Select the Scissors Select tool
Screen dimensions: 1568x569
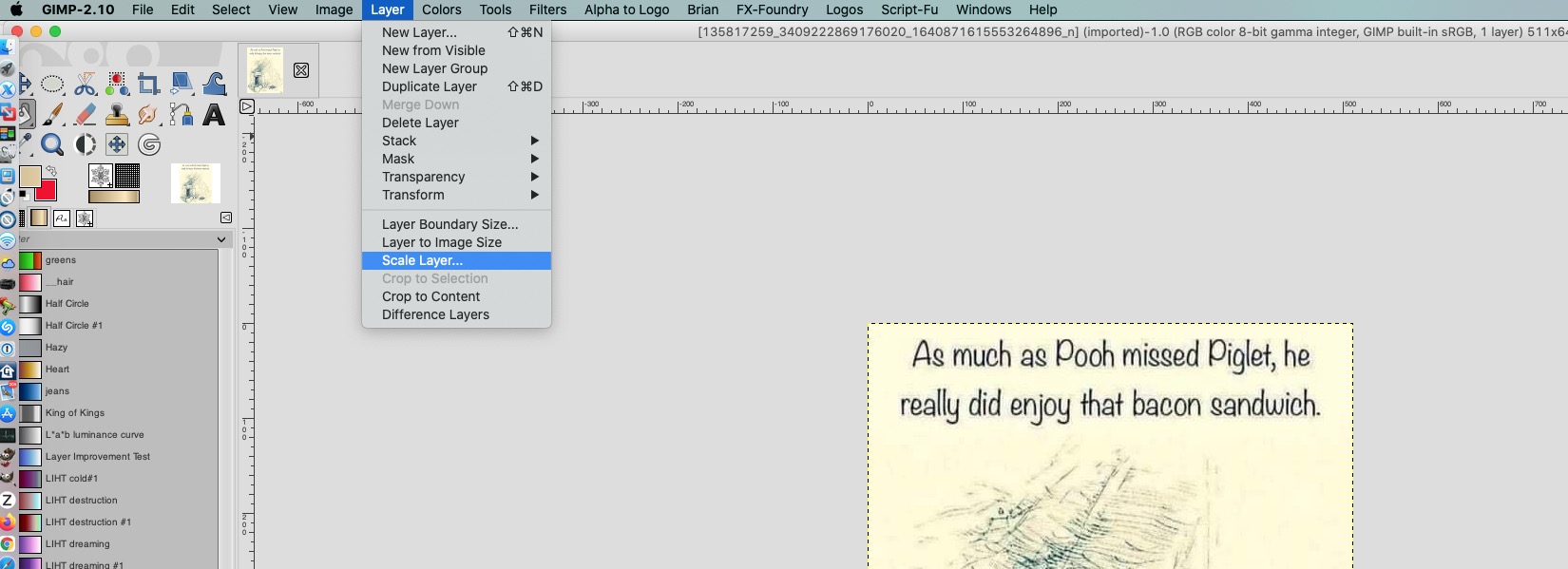pyautogui.click(x=86, y=85)
